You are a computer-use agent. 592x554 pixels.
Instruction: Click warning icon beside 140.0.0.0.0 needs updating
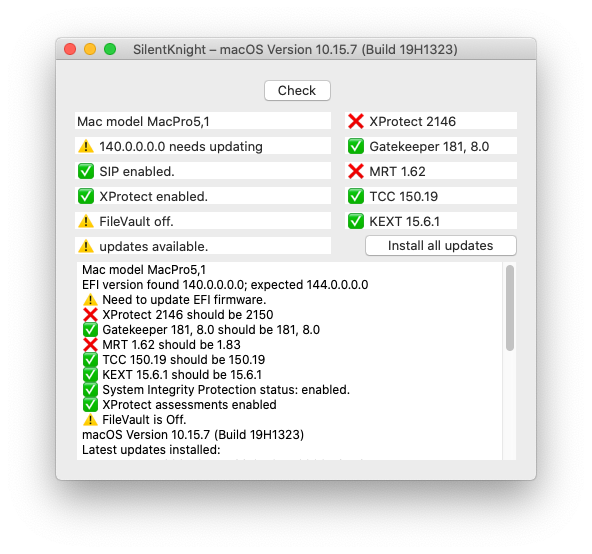[x=86, y=146]
